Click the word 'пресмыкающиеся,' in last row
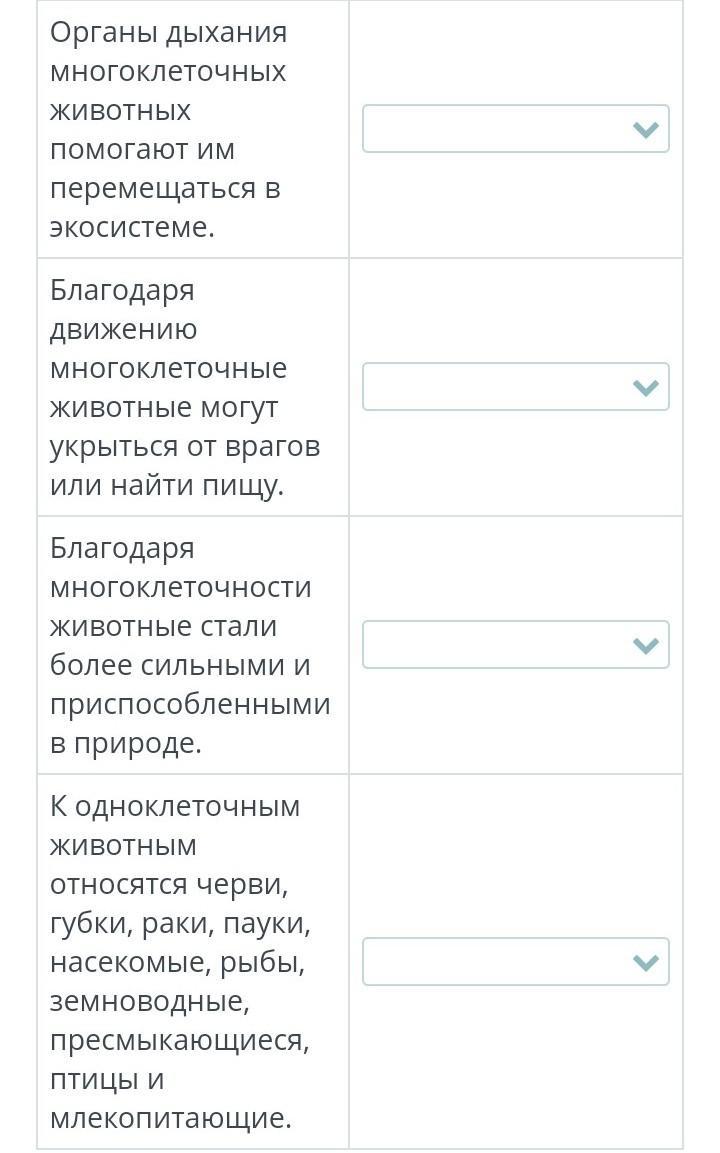The image size is (720, 1153). coord(180,1040)
